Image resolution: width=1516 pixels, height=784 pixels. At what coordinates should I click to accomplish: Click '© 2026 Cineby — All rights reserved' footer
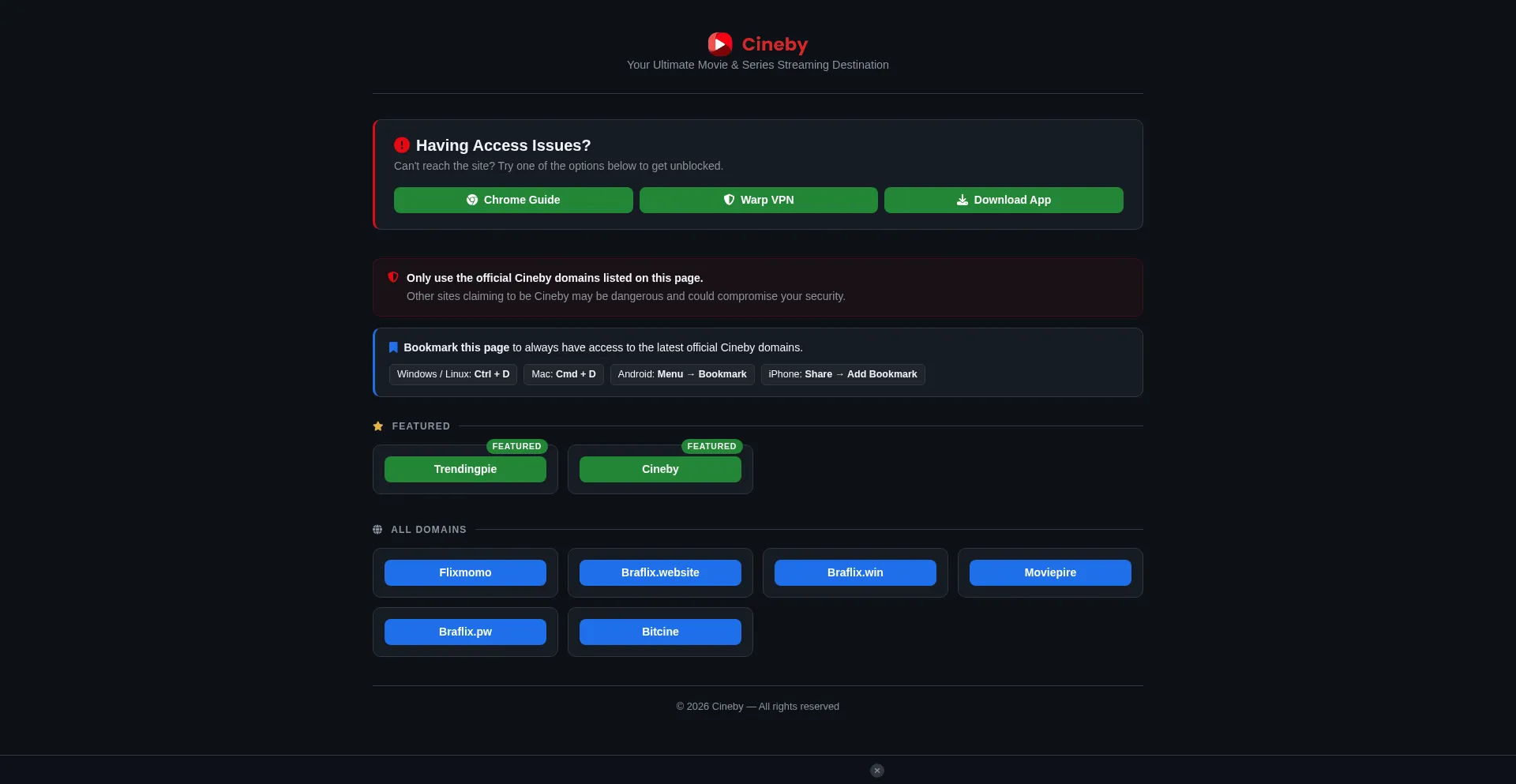pos(758,707)
